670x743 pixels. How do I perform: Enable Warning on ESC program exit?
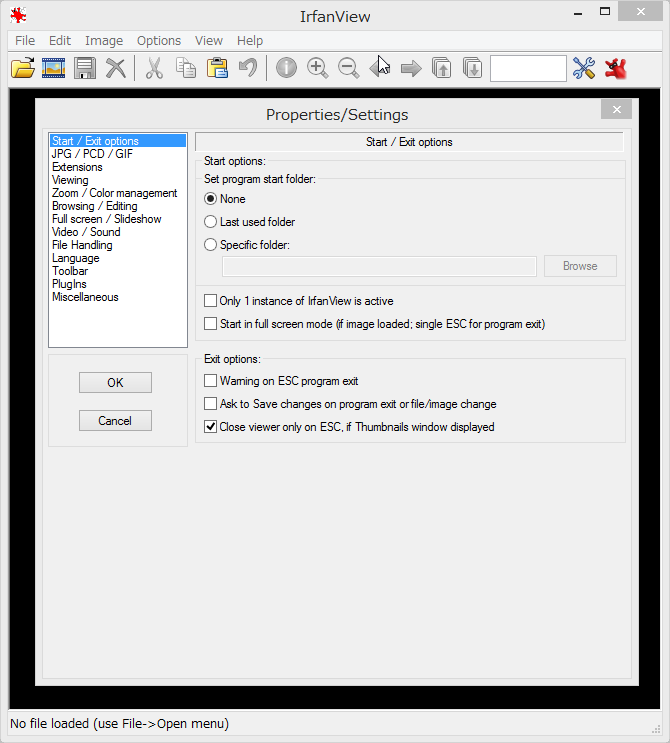coord(281,381)
